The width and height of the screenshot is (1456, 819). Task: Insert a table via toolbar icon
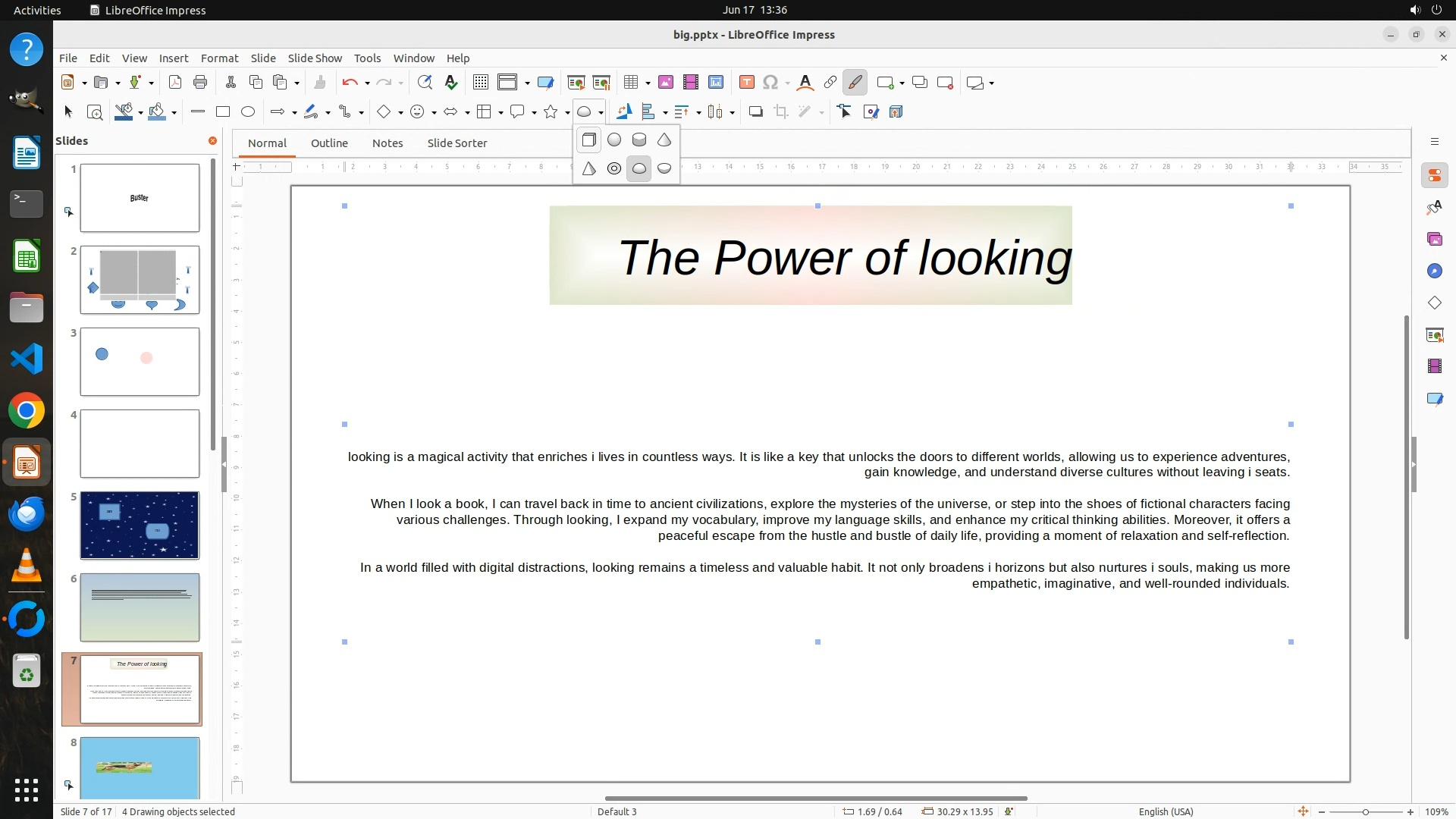pos(630,83)
